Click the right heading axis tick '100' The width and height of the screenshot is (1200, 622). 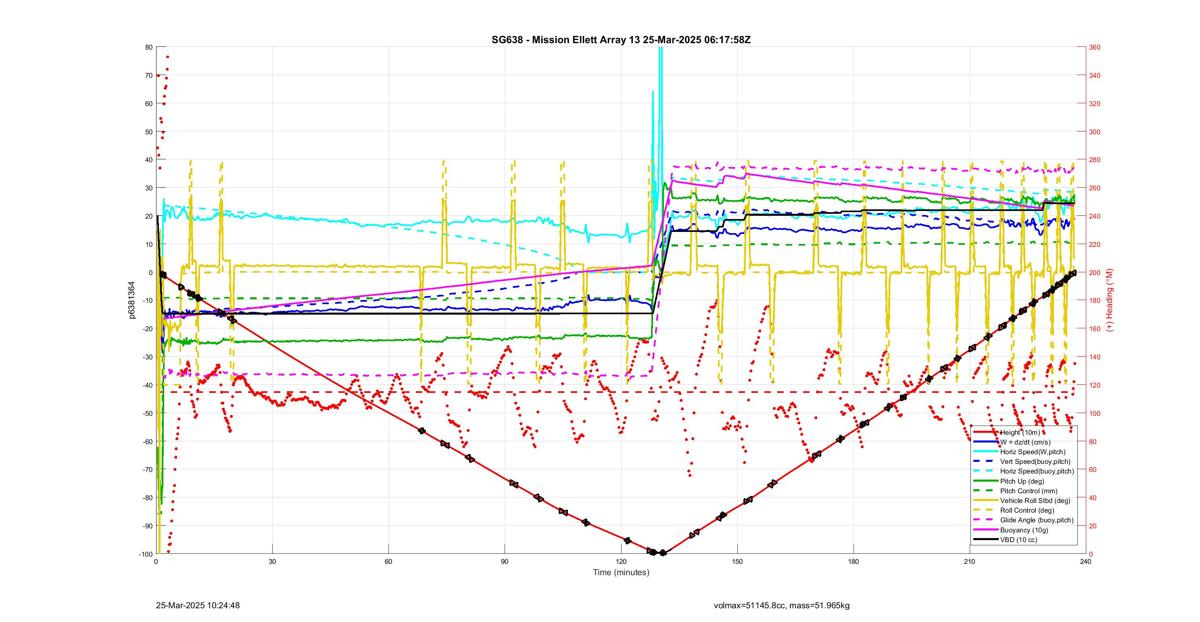(x=1095, y=413)
